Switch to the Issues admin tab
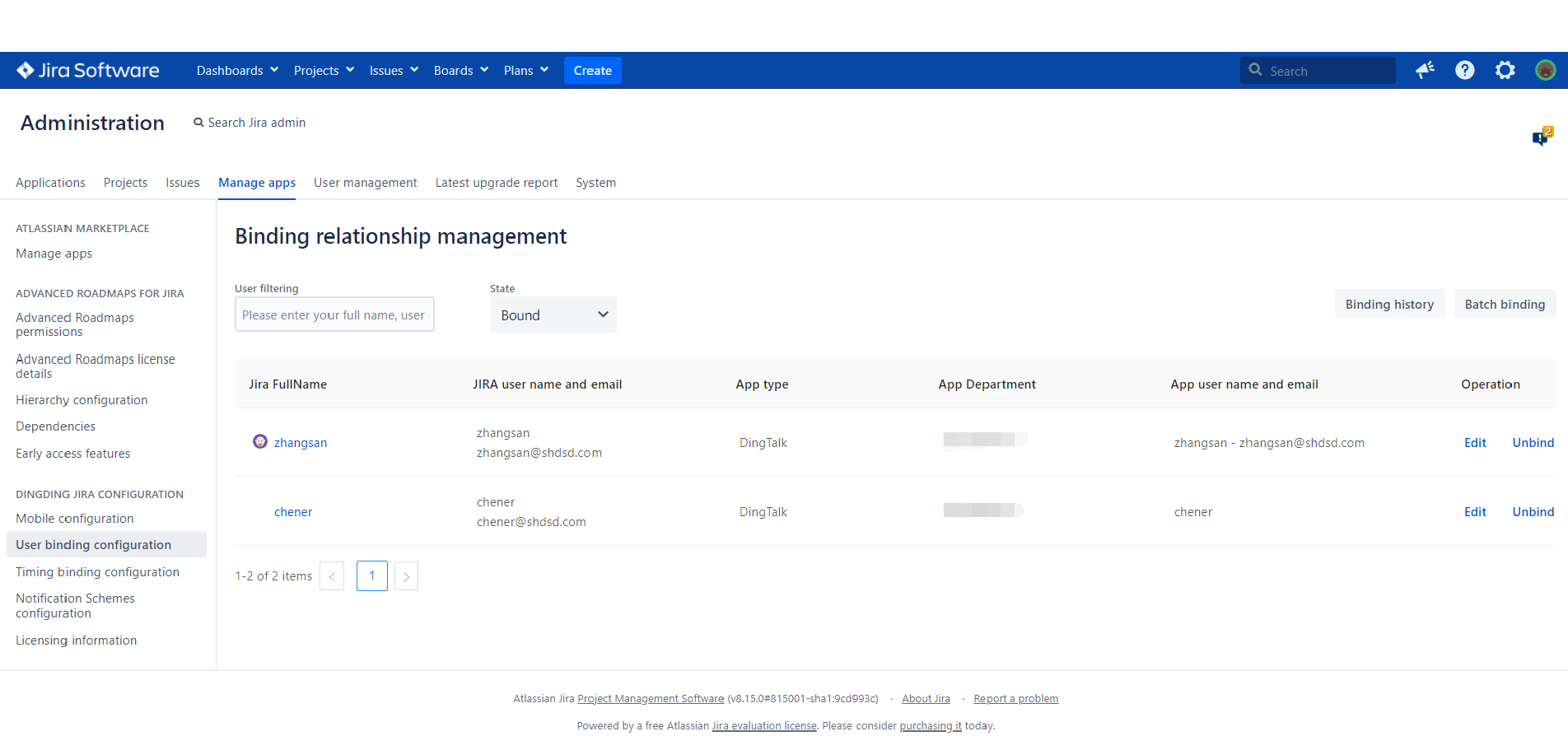This screenshot has width=1568, height=736. pyautogui.click(x=183, y=183)
